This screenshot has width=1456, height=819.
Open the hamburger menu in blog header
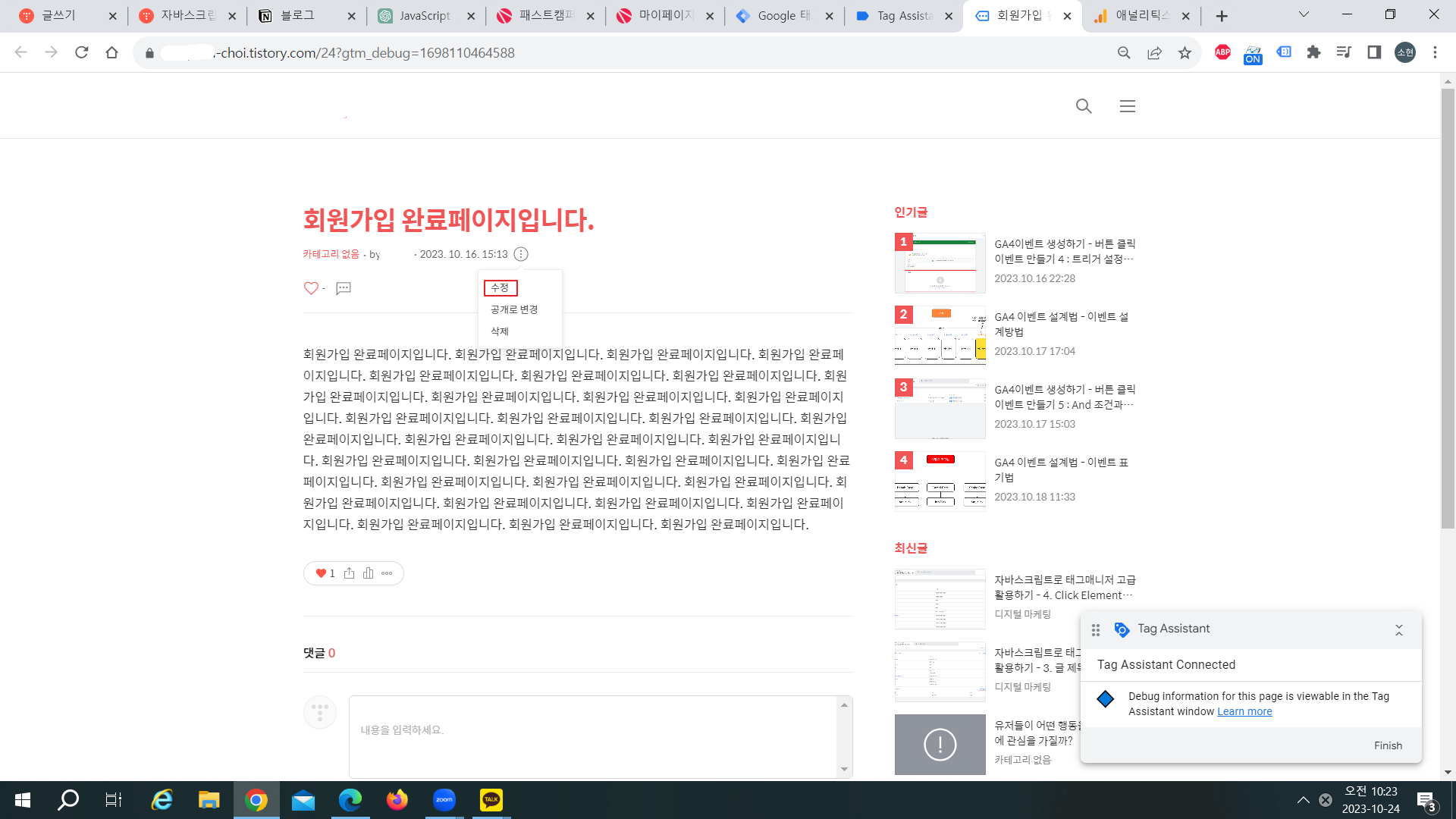pos(1128,106)
